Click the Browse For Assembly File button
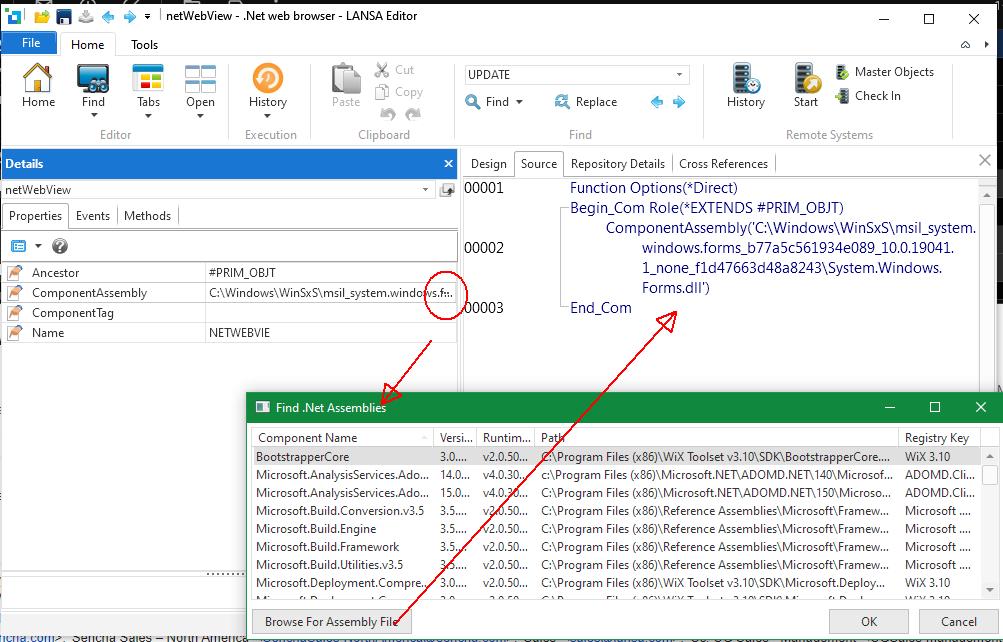 (330, 621)
